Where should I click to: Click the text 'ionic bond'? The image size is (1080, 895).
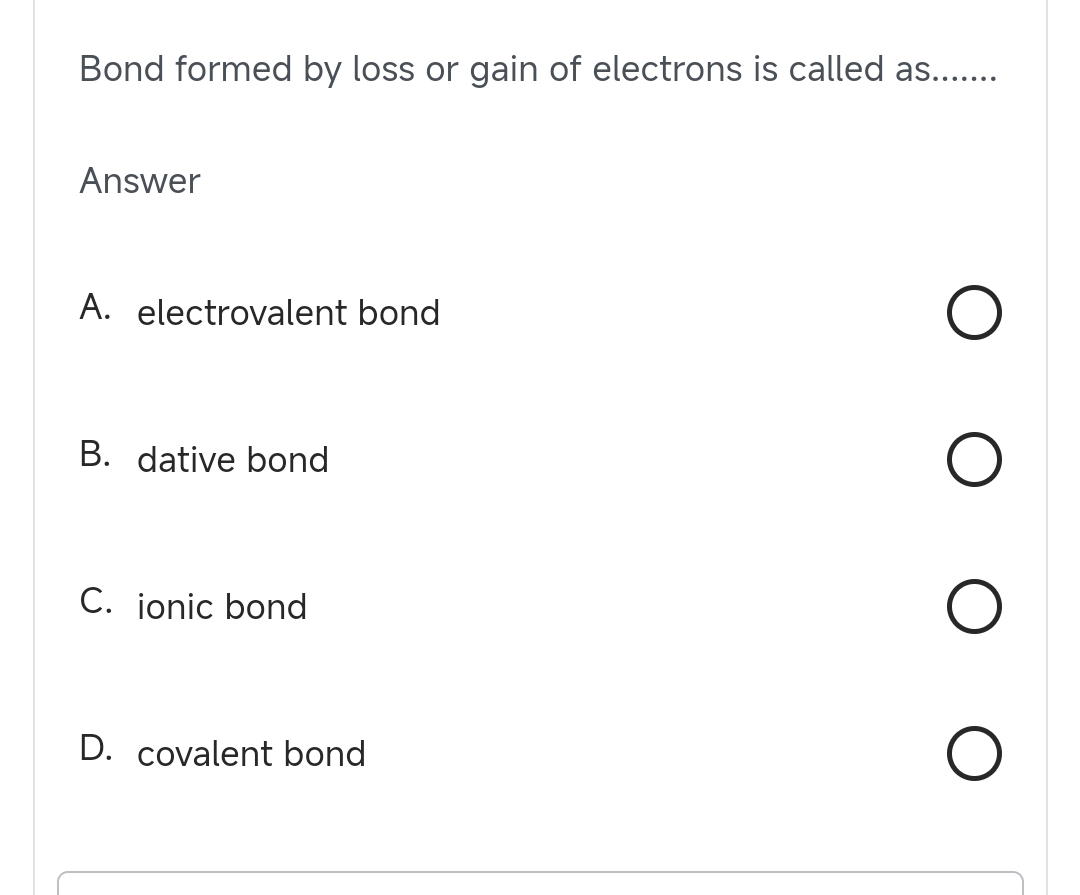[x=221, y=606]
